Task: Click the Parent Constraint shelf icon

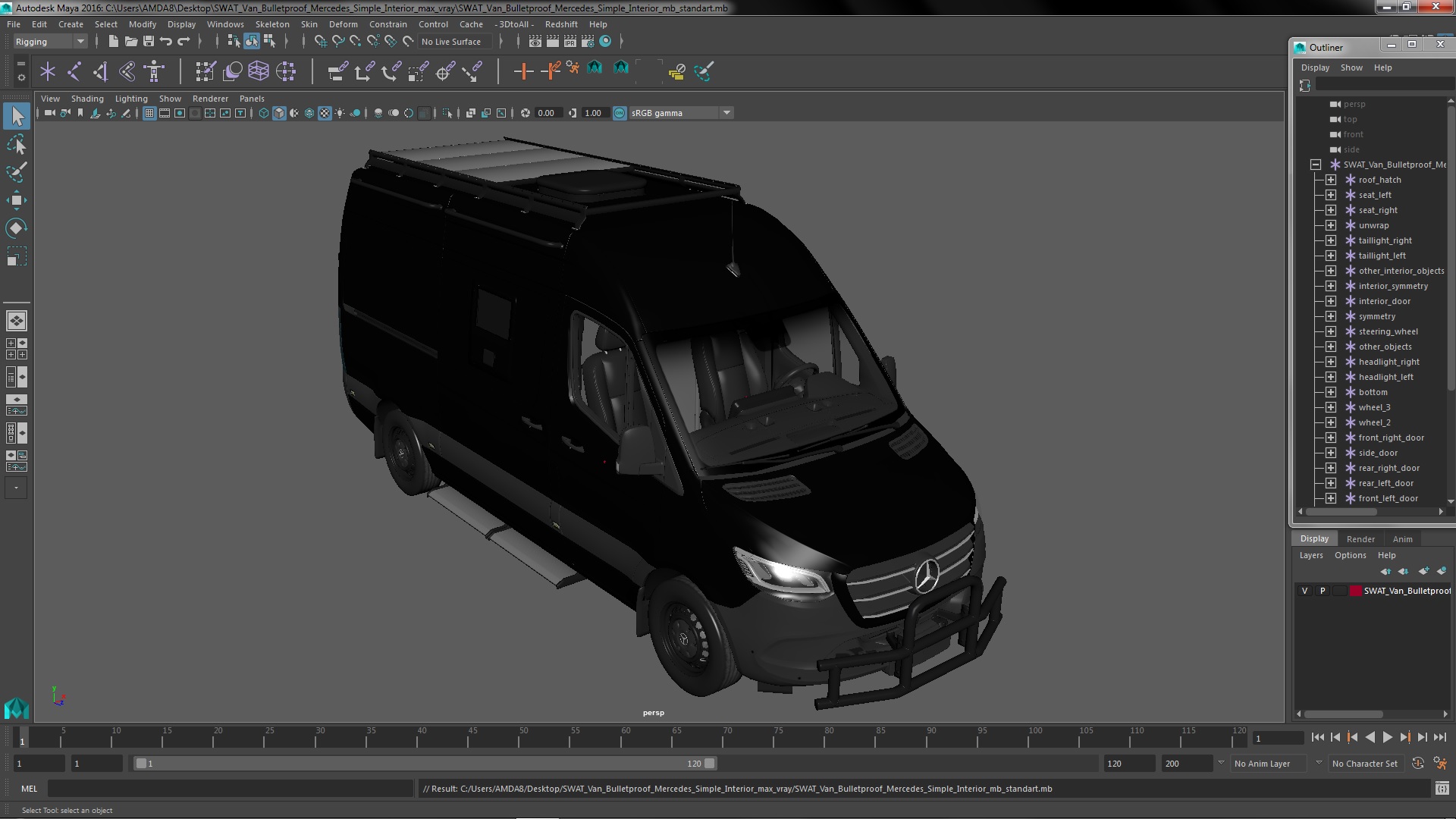Action: tap(337, 71)
